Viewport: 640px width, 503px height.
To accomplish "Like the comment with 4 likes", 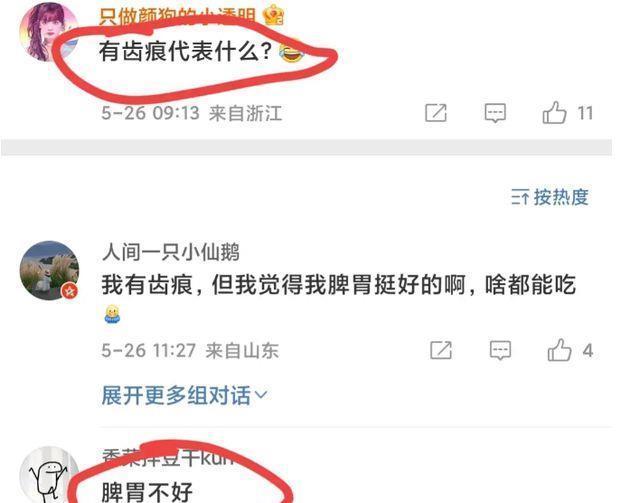I will tap(559, 350).
